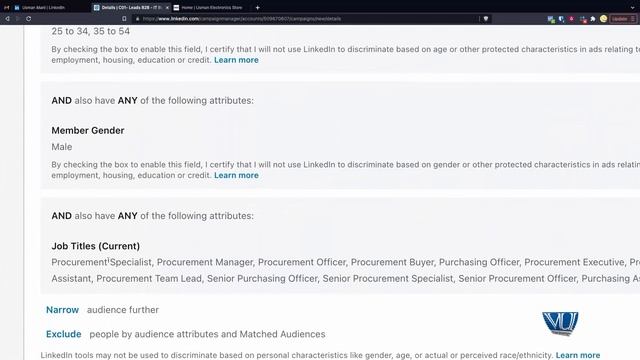Click the browser Update button

pyautogui.click(x=623, y=19)
